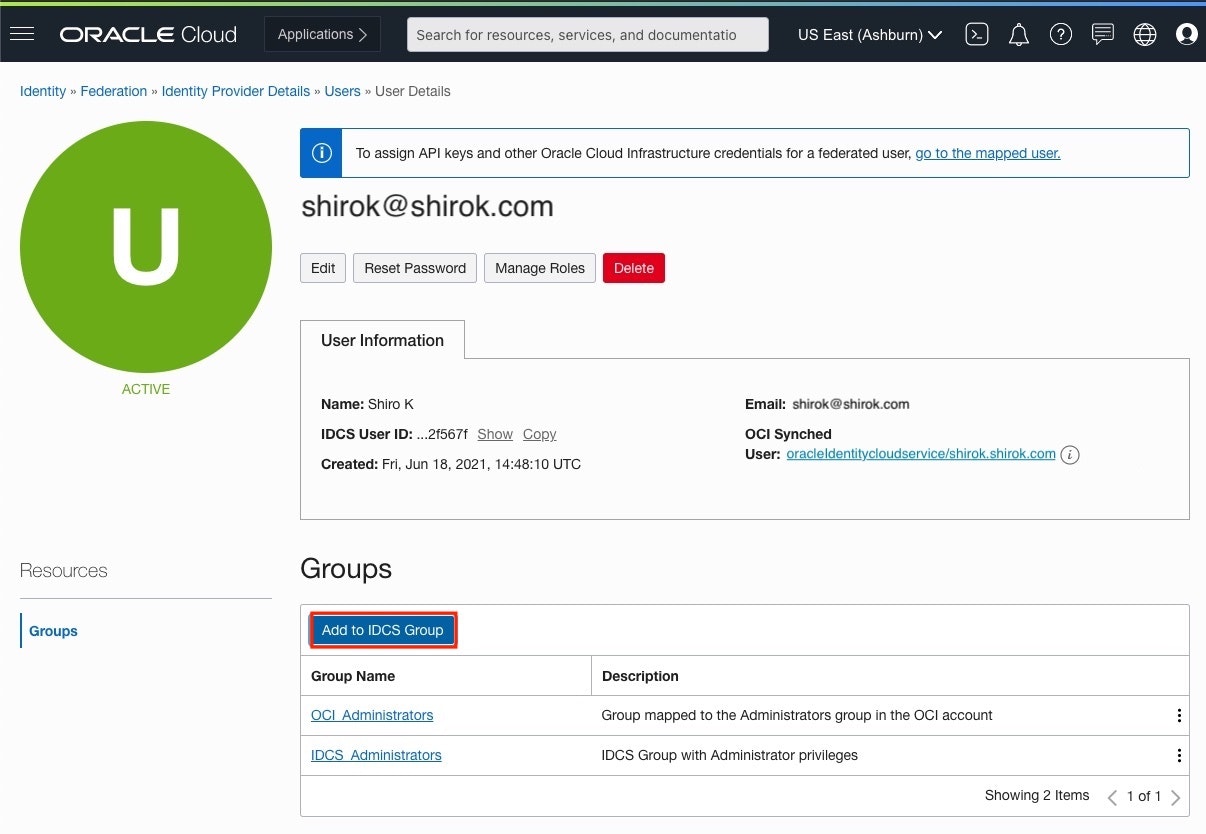Click Show next to IDCS User ID
1206x834 pixels.
tap(495, 434)
